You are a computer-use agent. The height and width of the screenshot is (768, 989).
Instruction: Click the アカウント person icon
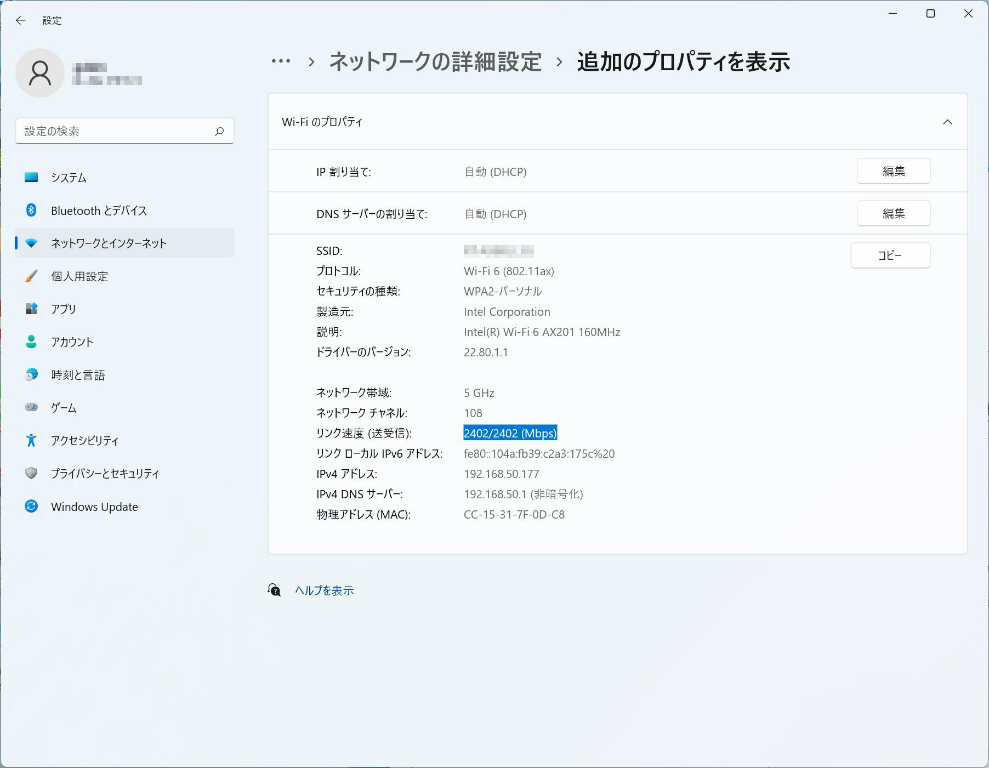point(31,342)
